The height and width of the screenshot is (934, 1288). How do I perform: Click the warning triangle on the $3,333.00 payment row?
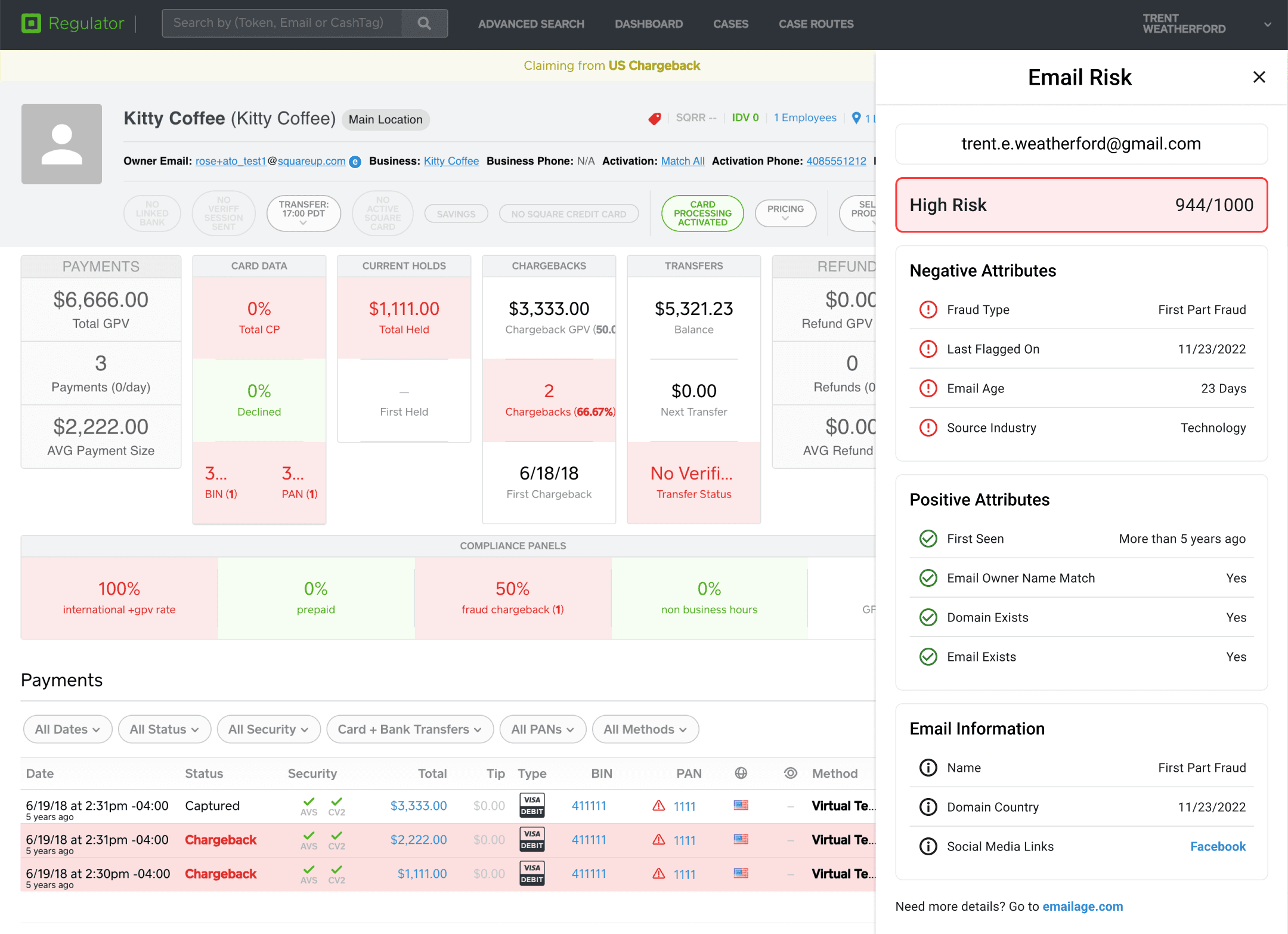click(x=658, y=806)
